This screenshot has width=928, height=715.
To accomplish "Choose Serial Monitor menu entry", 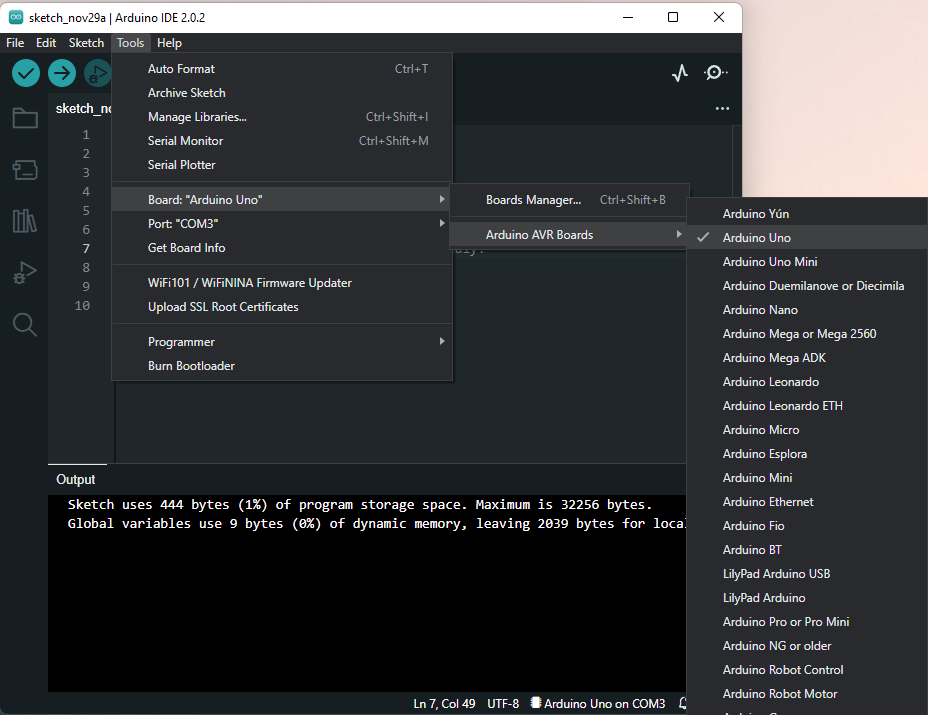I will (282, 141).
